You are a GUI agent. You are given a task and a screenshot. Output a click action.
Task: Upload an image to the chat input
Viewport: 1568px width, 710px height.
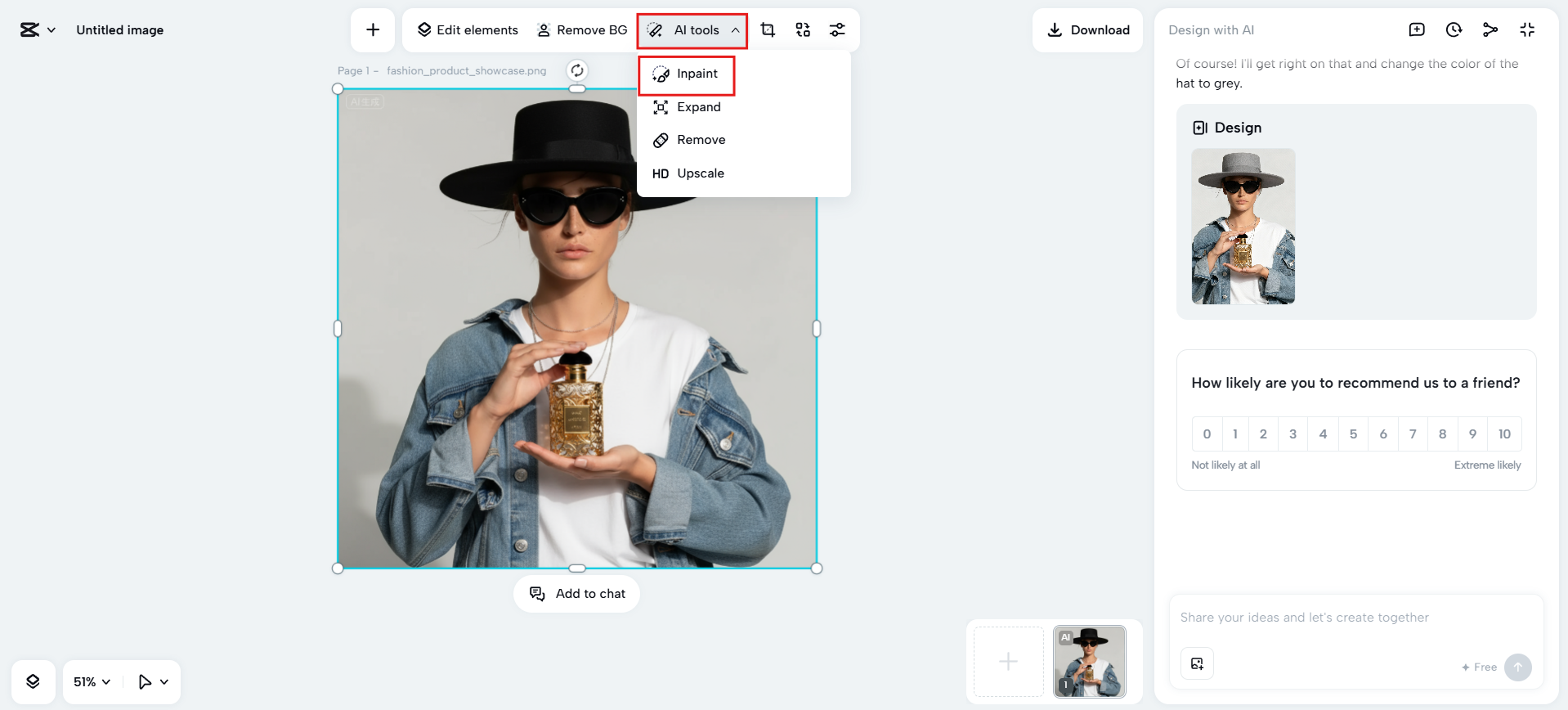pyautogui.click(x=1197, y=663)
